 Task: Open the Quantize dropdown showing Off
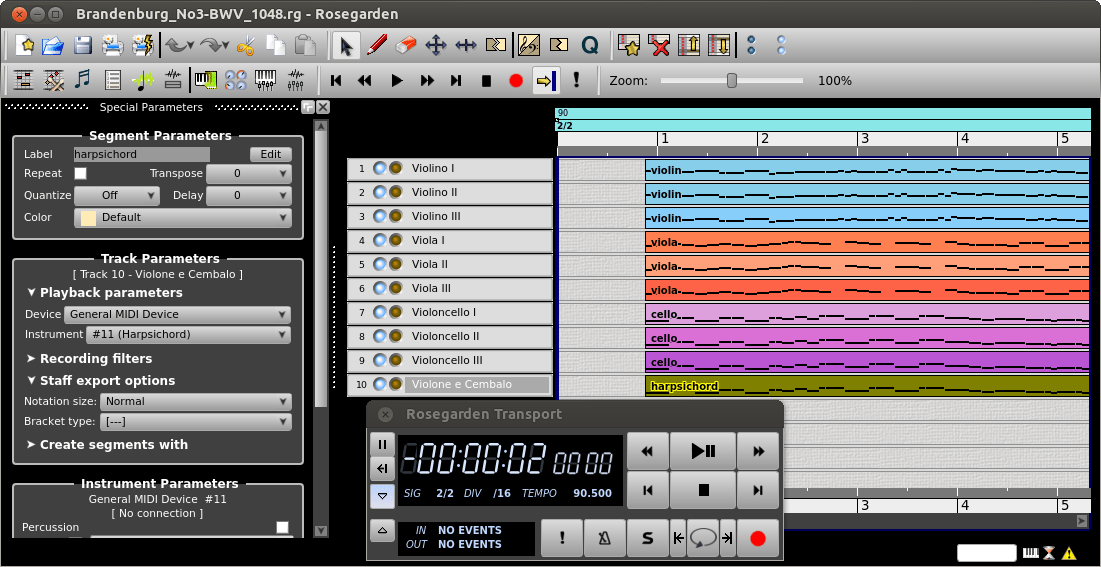(117, 195)
